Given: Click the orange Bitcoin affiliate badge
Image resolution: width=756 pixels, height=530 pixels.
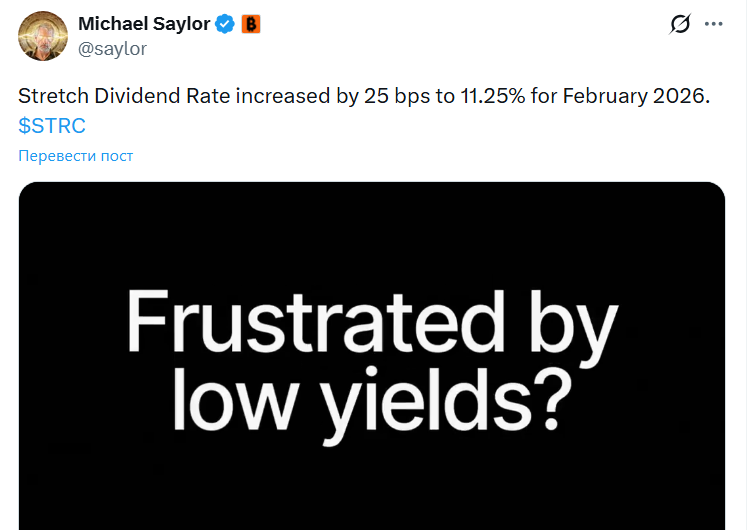Looking at the screenshot, I should click(x=250, y=24).
